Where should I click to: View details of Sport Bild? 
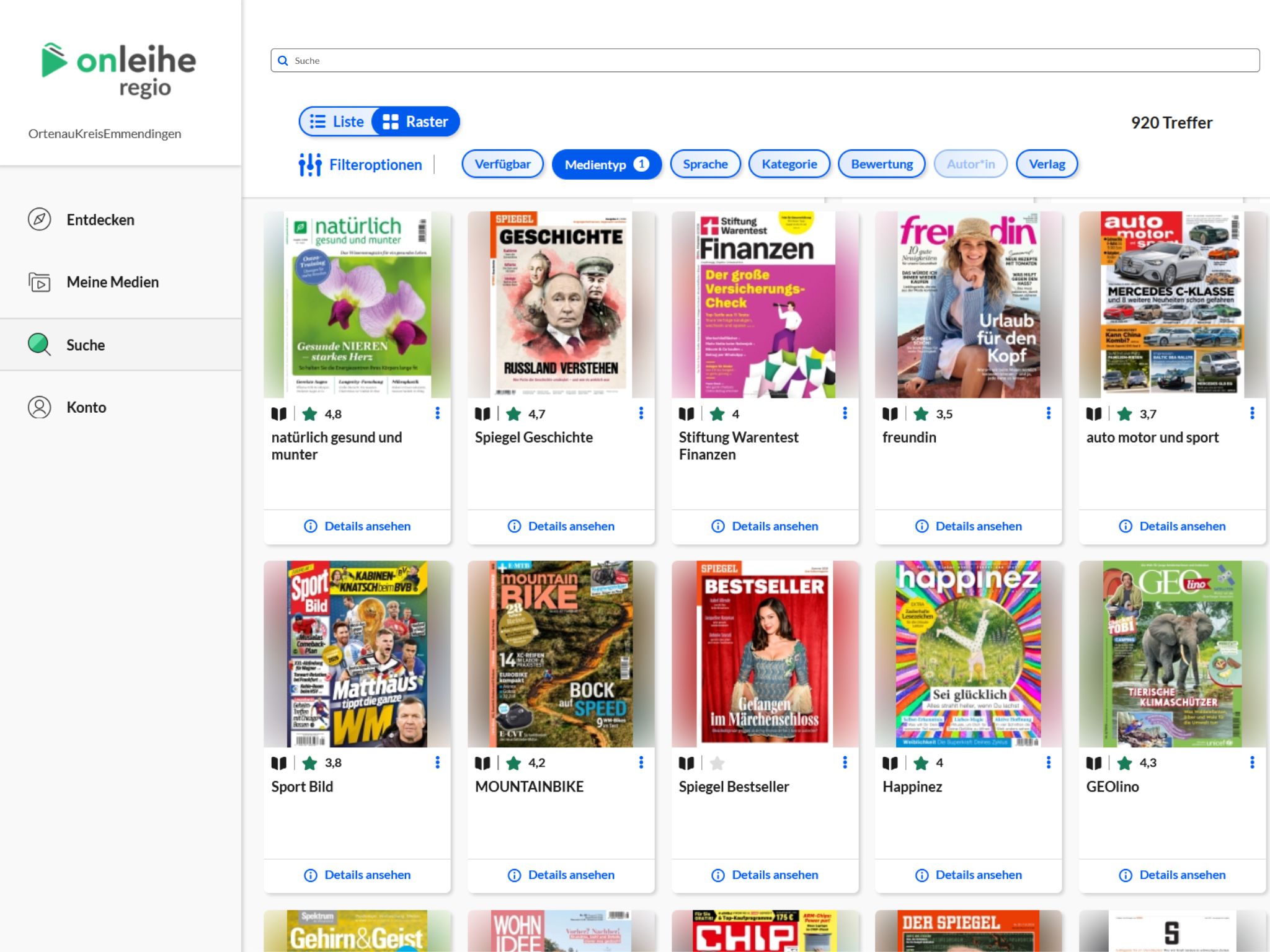point(357,875)
